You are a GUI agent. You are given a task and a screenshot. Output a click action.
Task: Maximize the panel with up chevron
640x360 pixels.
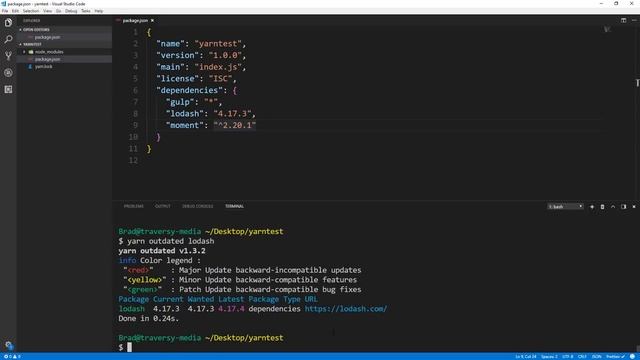[x=613, y=207]
